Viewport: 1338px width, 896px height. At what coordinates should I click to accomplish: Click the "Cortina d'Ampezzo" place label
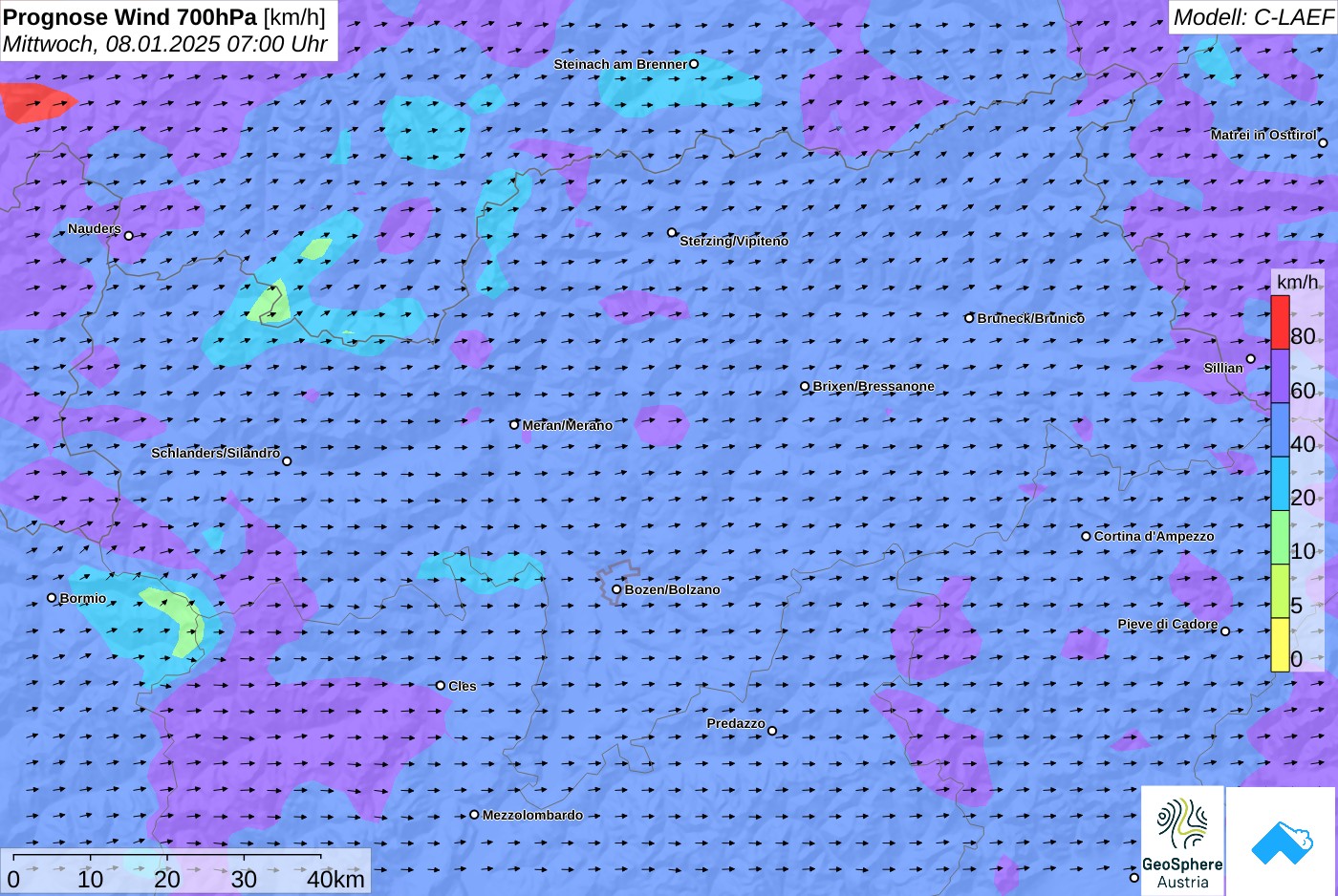click(x=1155, y=536)
